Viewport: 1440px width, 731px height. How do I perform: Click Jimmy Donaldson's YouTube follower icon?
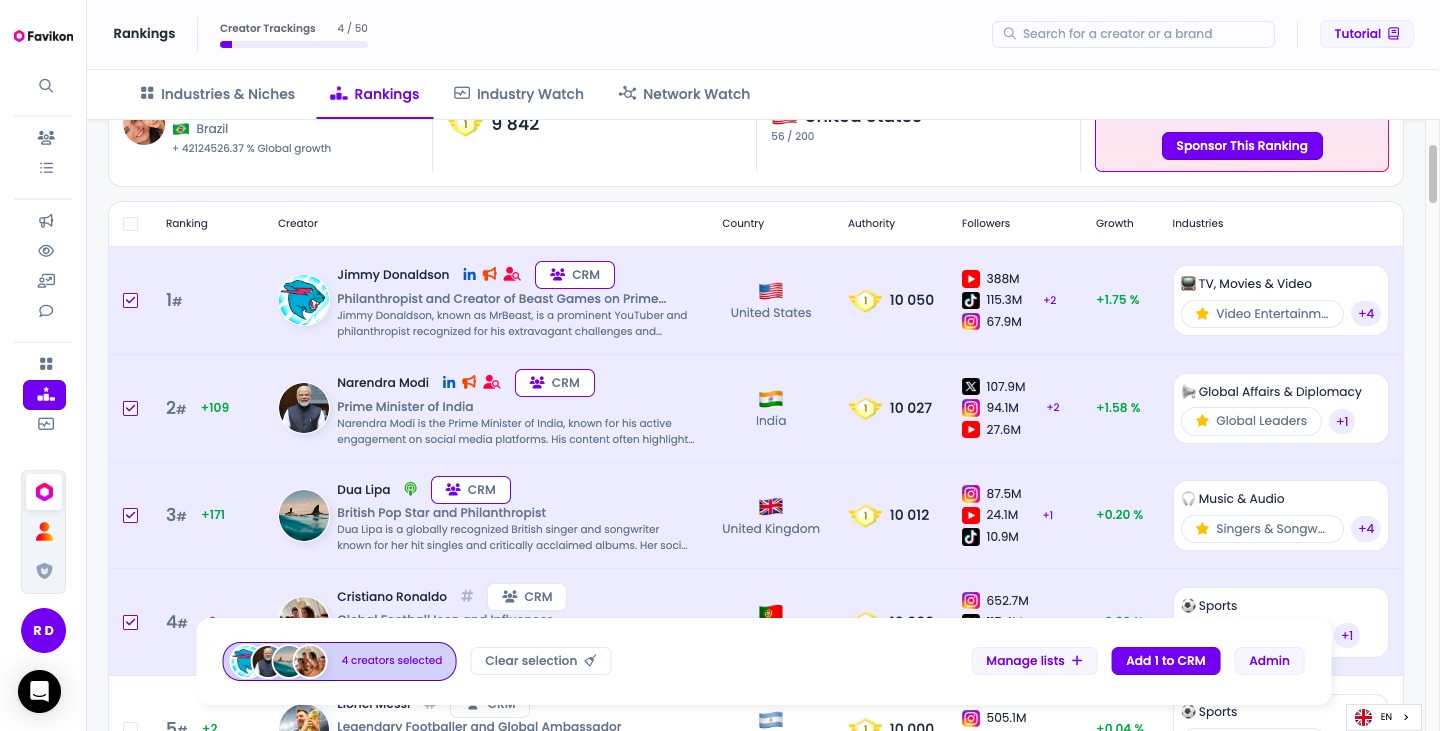(x=970, y=279)
